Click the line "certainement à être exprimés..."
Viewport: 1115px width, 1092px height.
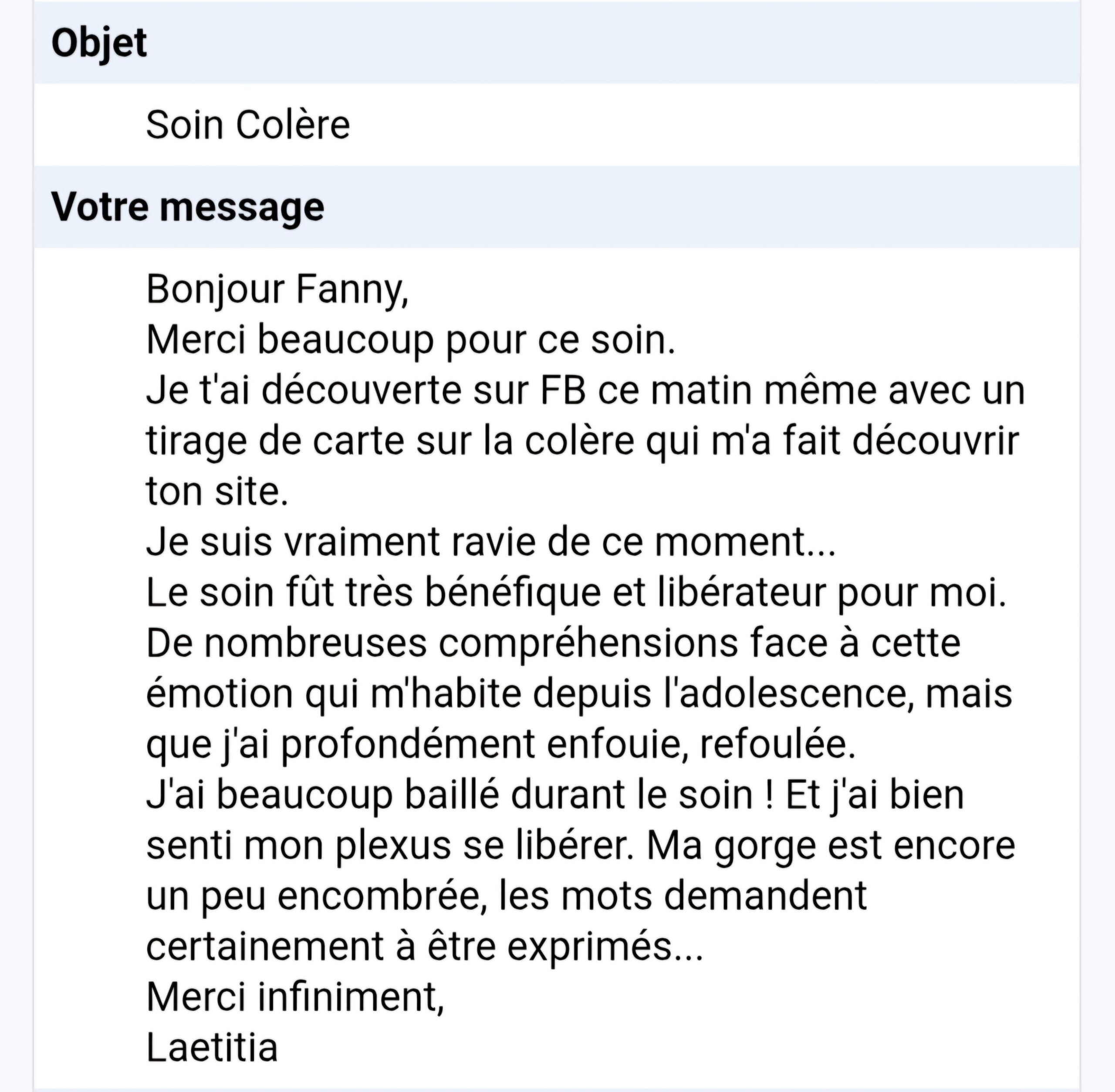tap(425, 946)
